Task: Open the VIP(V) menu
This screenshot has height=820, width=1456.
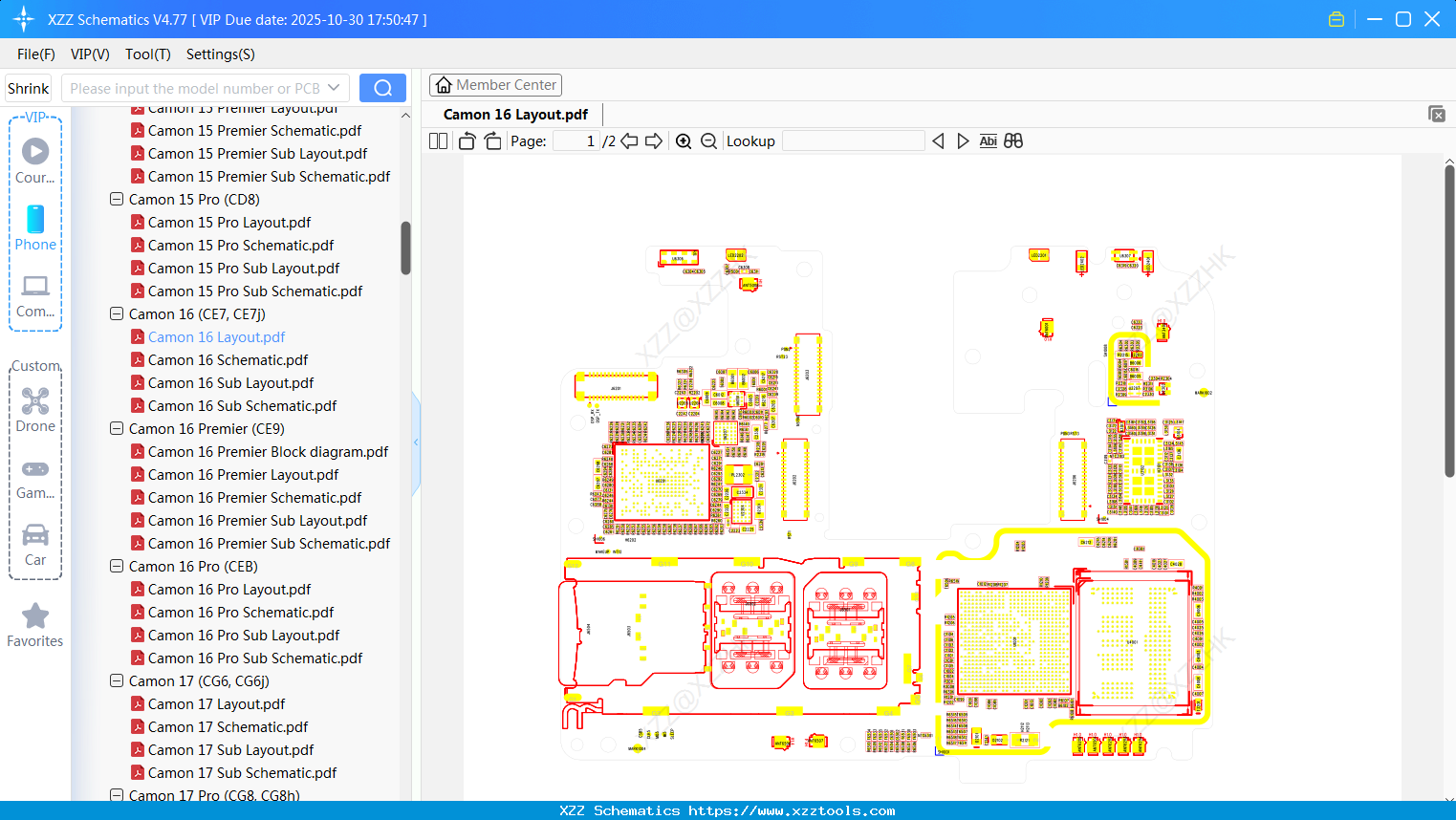Action: 90,54
